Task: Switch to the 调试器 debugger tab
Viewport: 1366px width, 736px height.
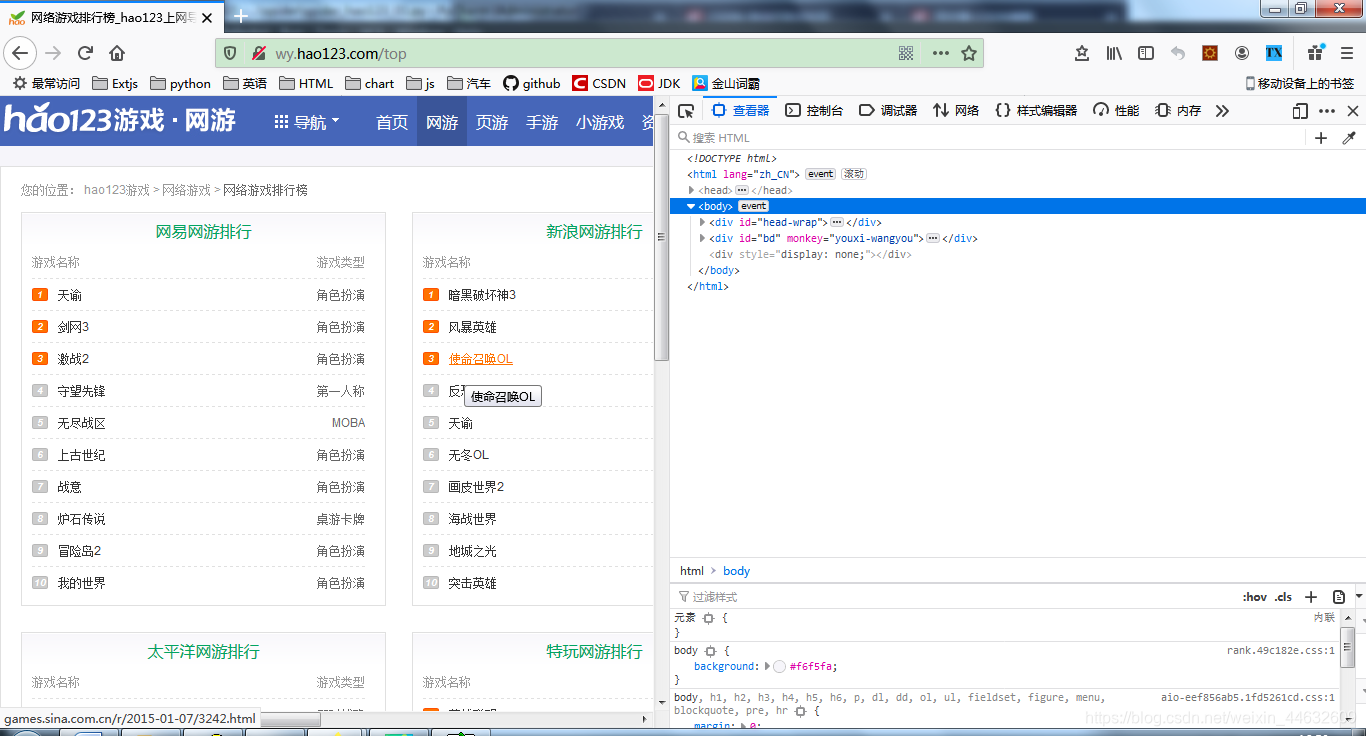Action: click(888, 111)
